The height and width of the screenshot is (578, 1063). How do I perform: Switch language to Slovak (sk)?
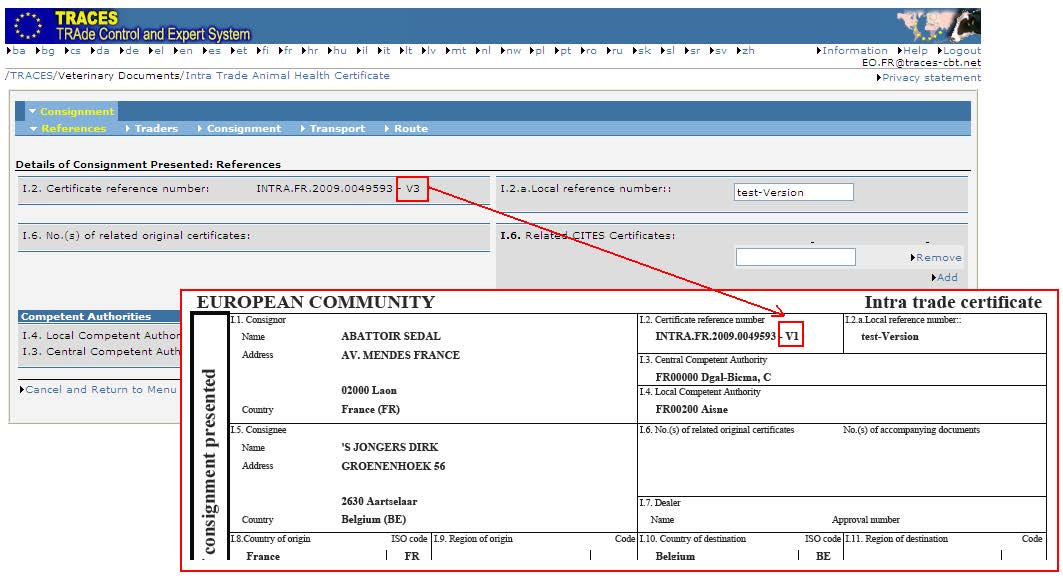(641, 51)
